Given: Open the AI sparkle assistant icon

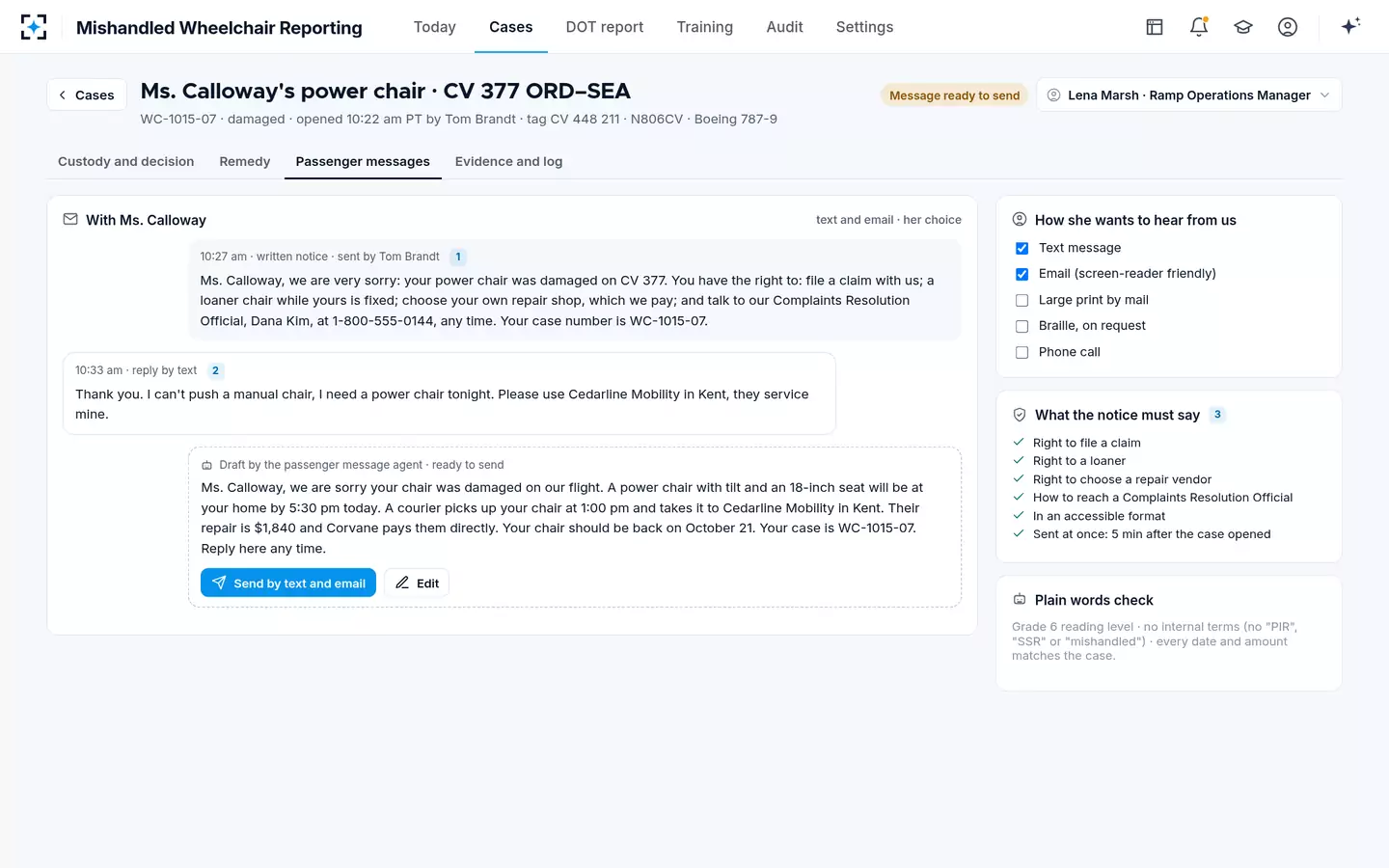Looking at the screenshot, I should [x=1350, y=26].
